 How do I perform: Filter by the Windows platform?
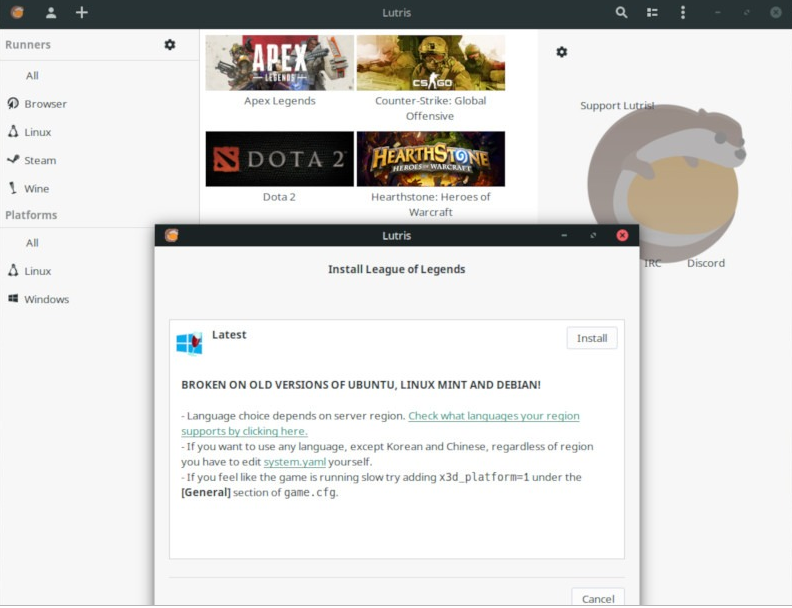46,299
